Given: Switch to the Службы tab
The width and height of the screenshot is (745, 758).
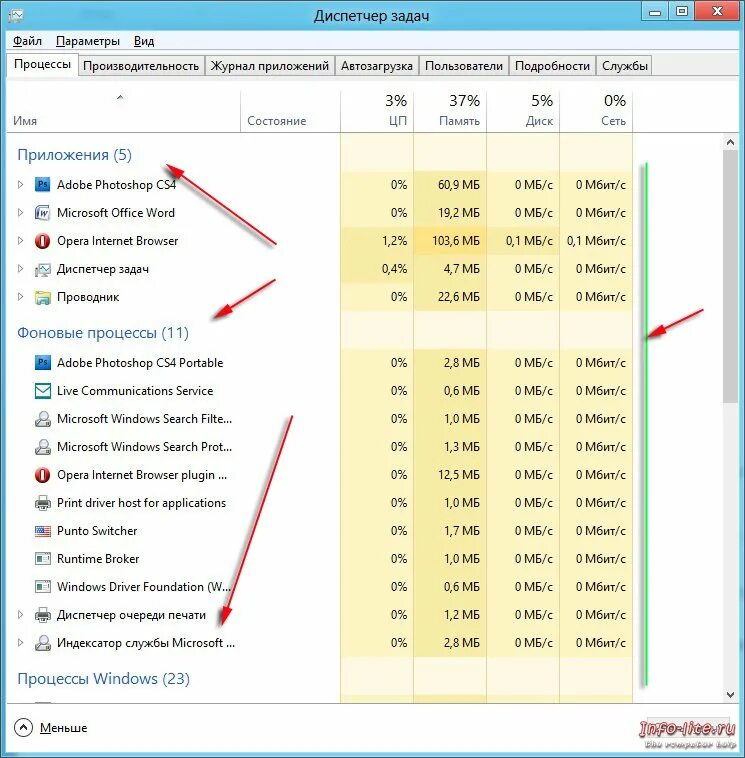Looking at the screenshot, I should [x=625, y=66].
